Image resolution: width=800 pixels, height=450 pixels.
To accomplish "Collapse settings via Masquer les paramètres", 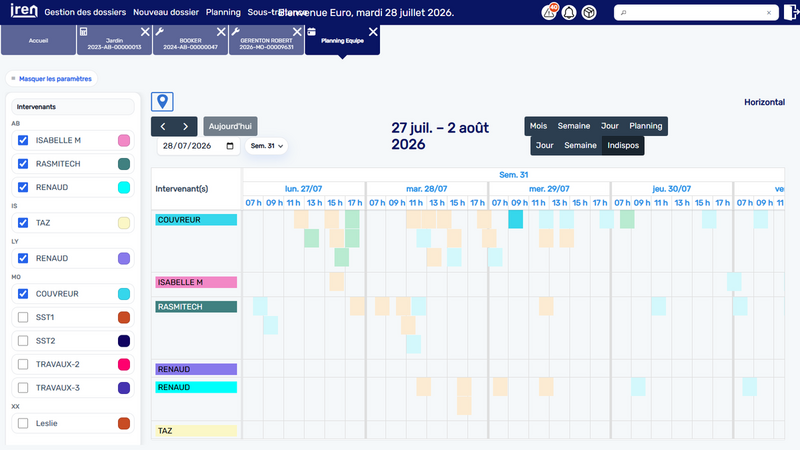I will point(52,79).
